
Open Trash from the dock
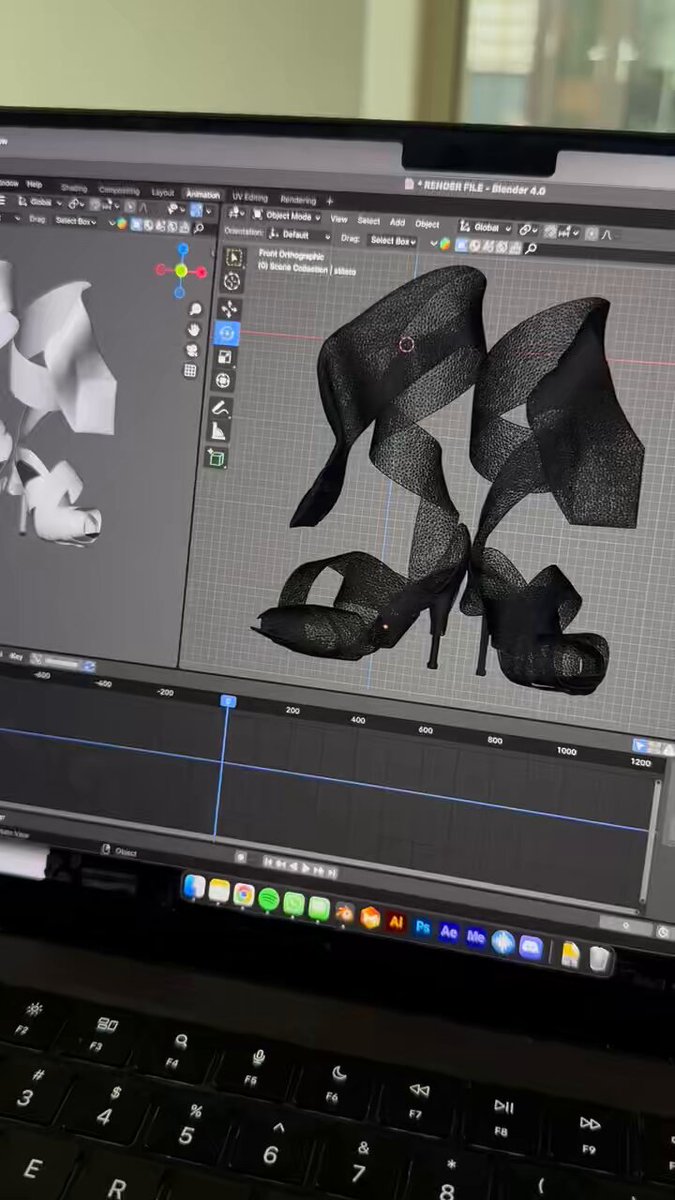(x=600, y=959)
